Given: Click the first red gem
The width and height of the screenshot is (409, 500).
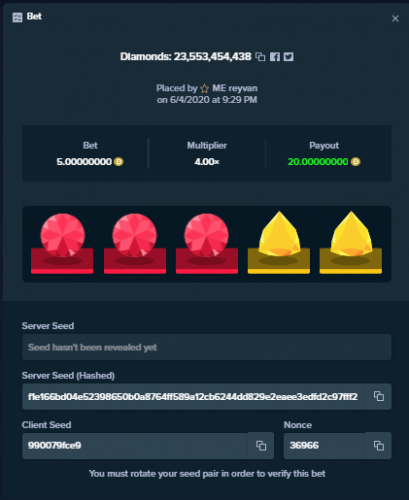Looking at the screenshot, I should pos(62,236).
